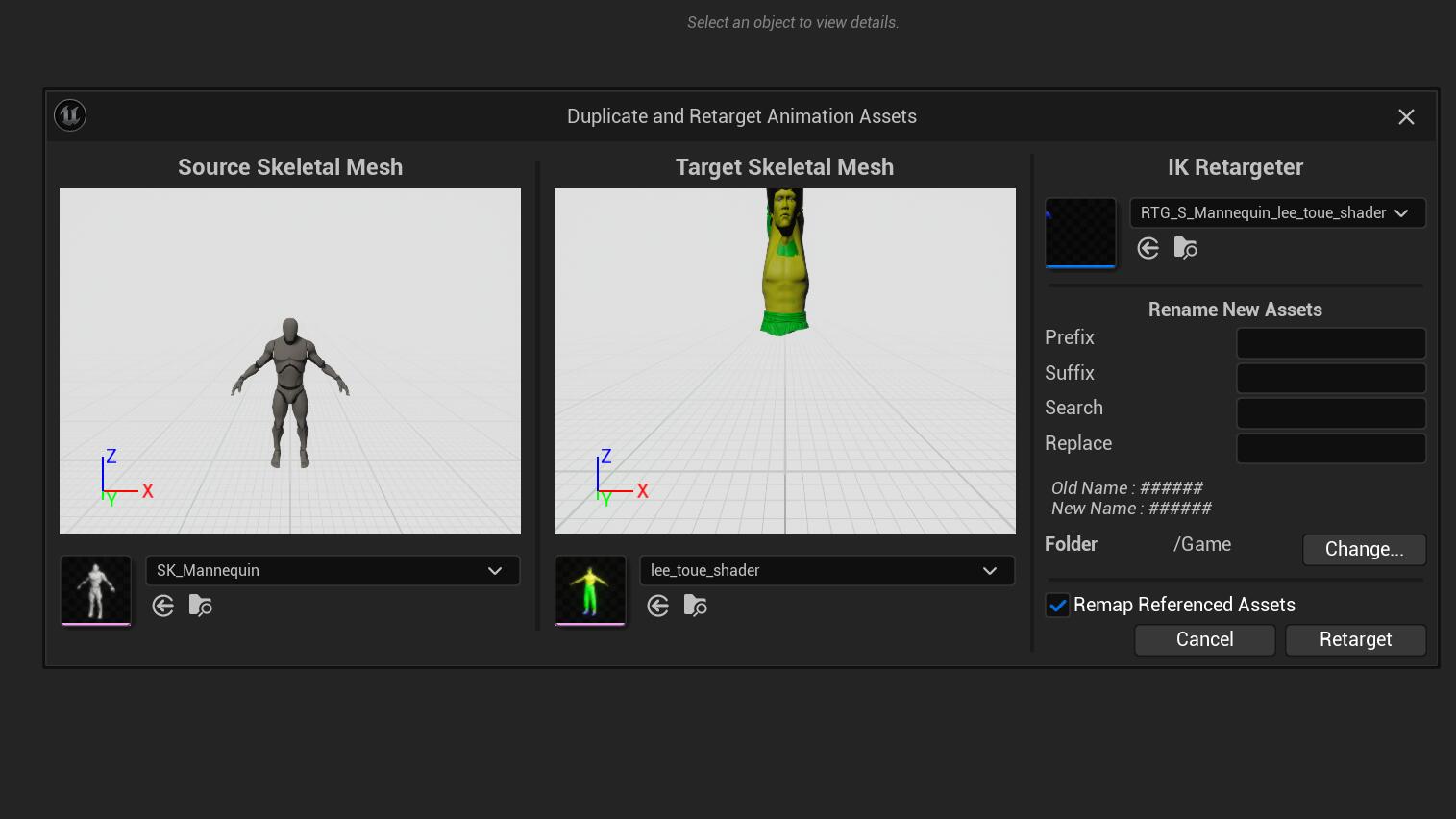
Task: Use selected asset for Source Skeletal Mesh
Action: [x=163, y=606]
